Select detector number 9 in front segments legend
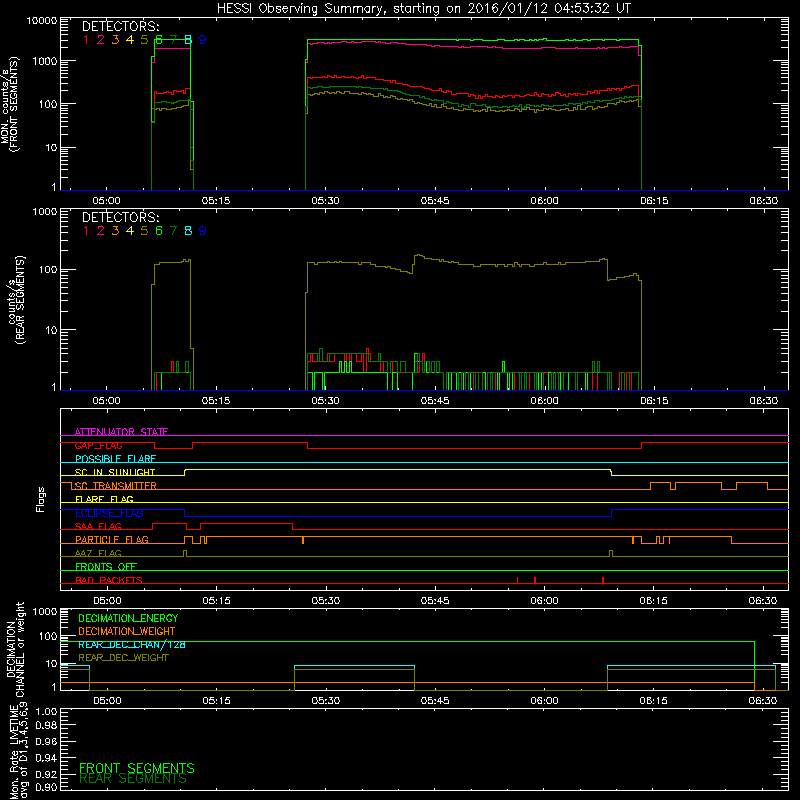 pos(203,40)
